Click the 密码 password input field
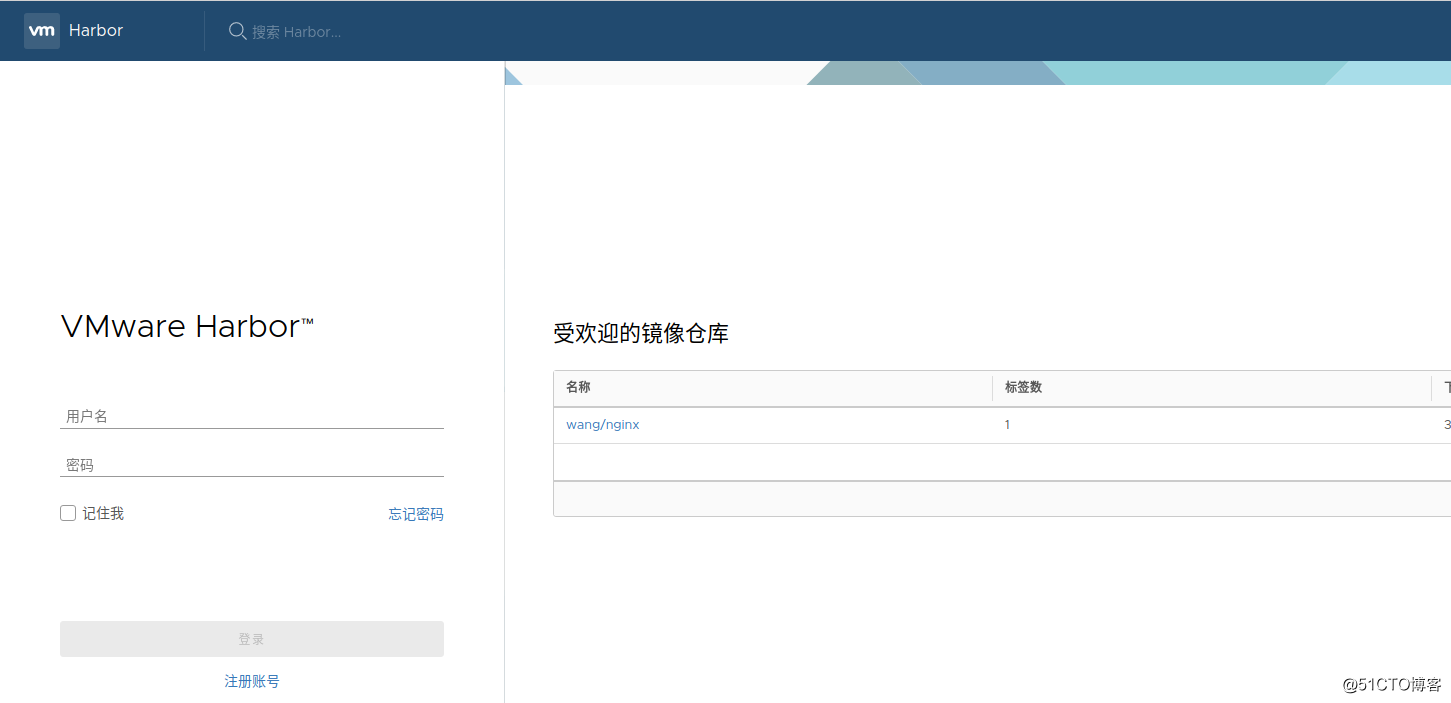Image resolution: width=1451 pixels, height=703 pixels. pyautogui.click(x=252, y=465)
